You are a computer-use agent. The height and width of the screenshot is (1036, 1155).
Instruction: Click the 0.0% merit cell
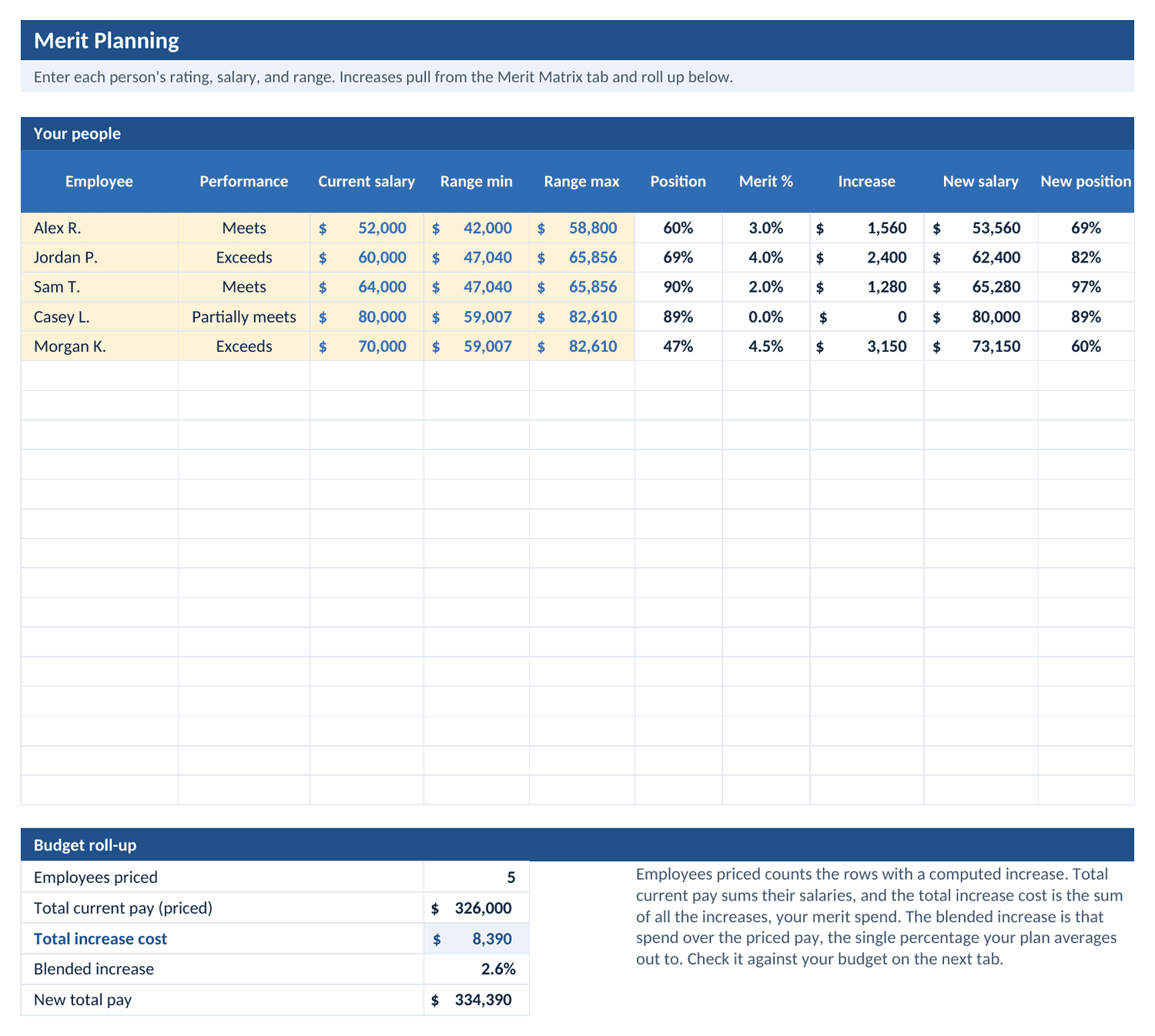tap(766, 316)
